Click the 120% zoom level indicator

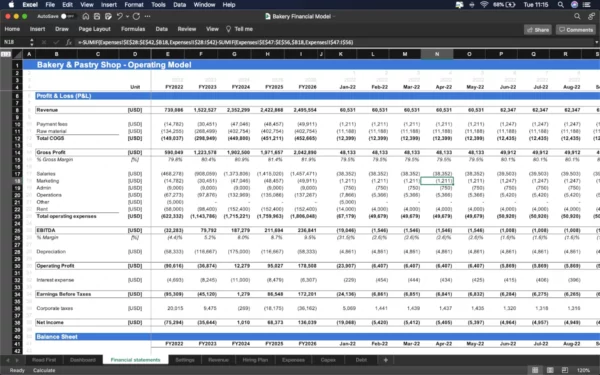pyautogui.click(x=583, y=370)
